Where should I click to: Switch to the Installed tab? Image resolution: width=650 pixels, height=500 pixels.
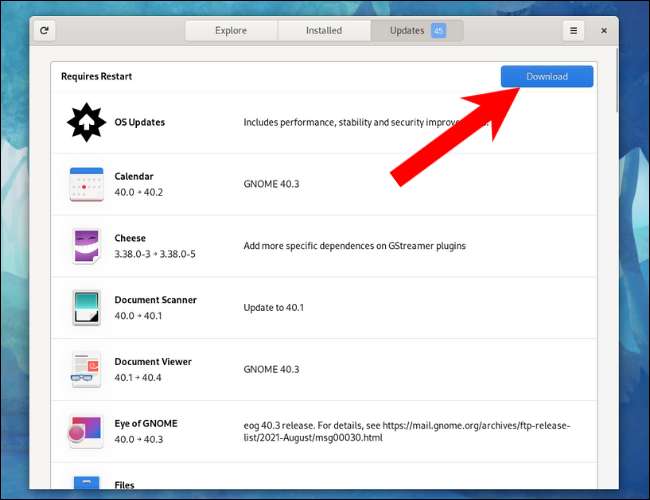tap(323, 31)
